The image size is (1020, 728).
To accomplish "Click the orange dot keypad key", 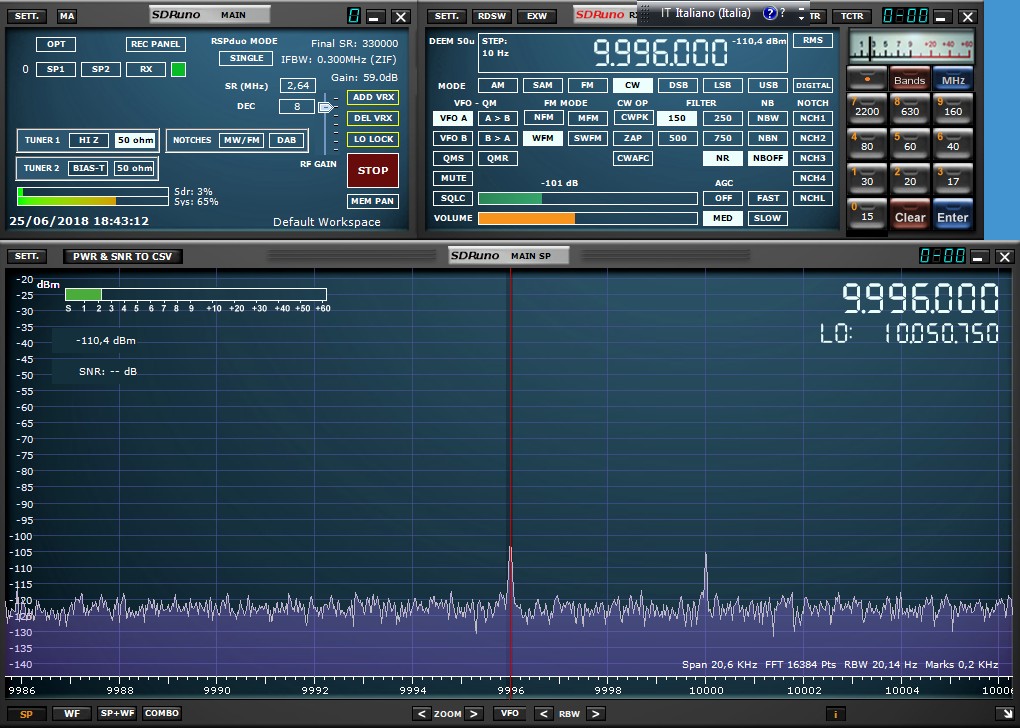I will pyautogui.click(x=866, y=79).
